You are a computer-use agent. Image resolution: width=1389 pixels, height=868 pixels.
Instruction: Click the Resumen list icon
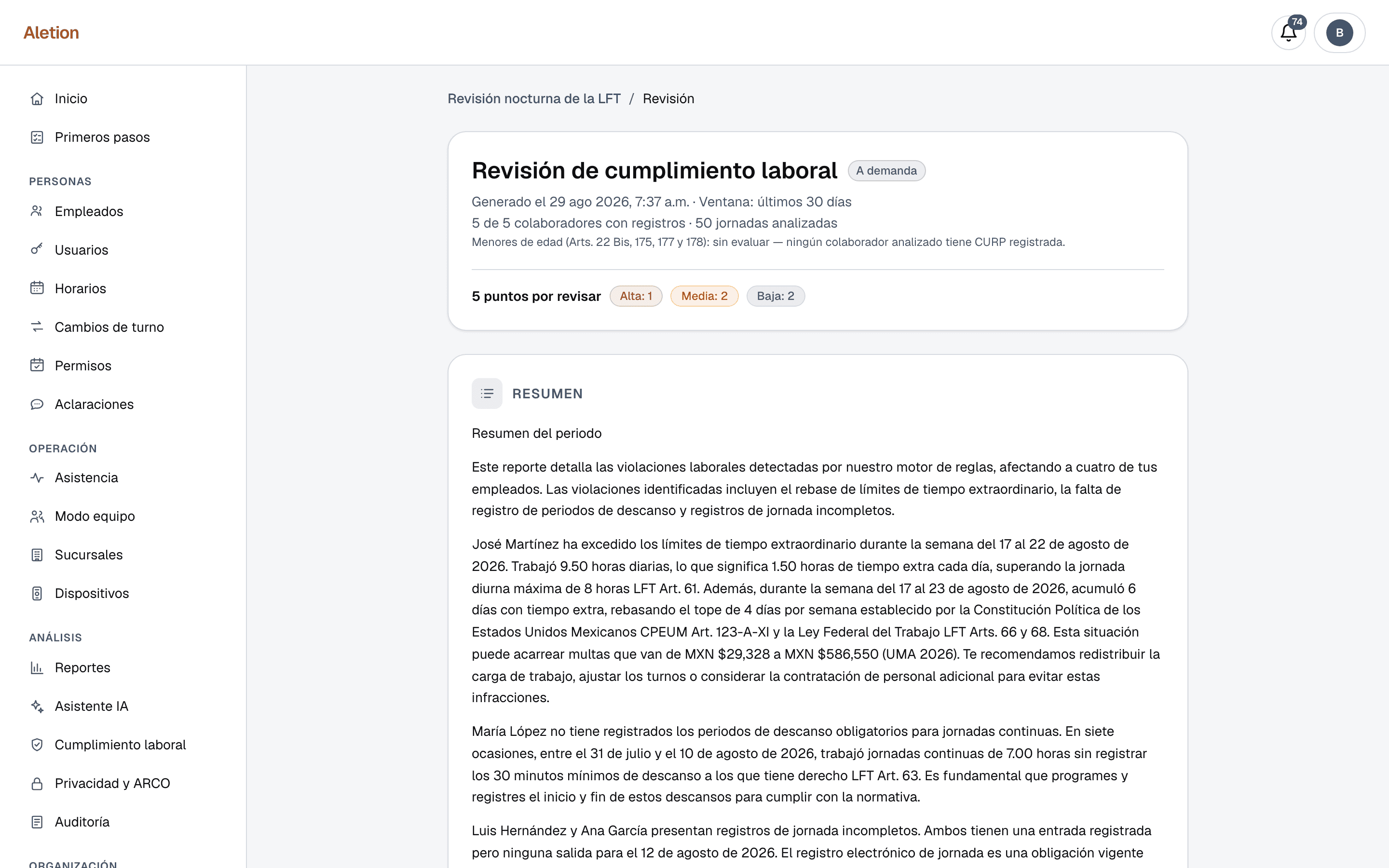487,393
